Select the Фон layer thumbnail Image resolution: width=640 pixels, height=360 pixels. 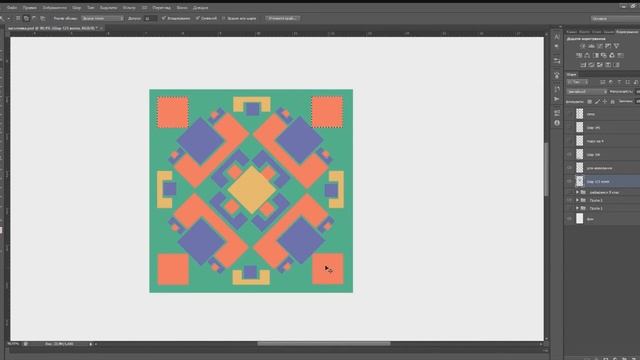[580, 219]
